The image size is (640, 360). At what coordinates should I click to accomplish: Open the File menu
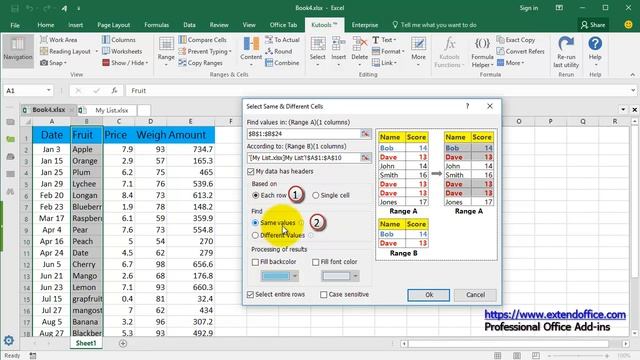pos(15,25)
